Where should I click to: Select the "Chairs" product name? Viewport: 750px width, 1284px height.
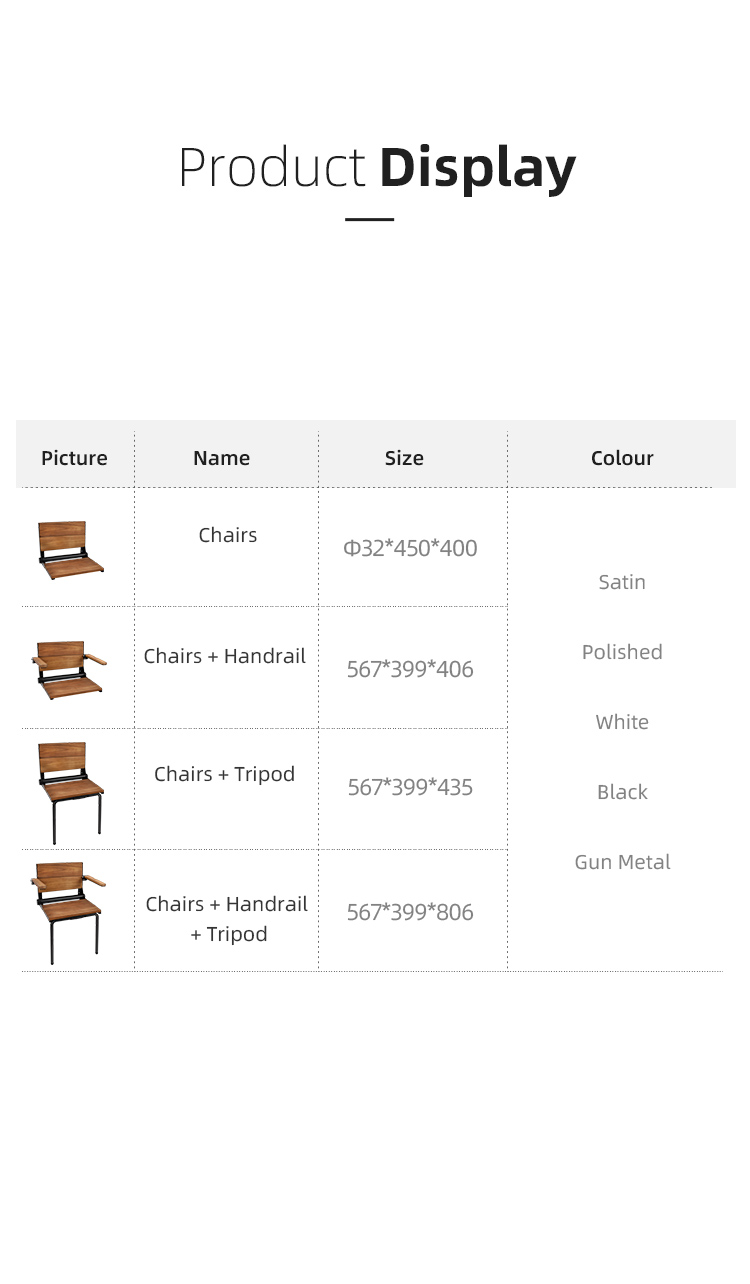tap(227, 535)
